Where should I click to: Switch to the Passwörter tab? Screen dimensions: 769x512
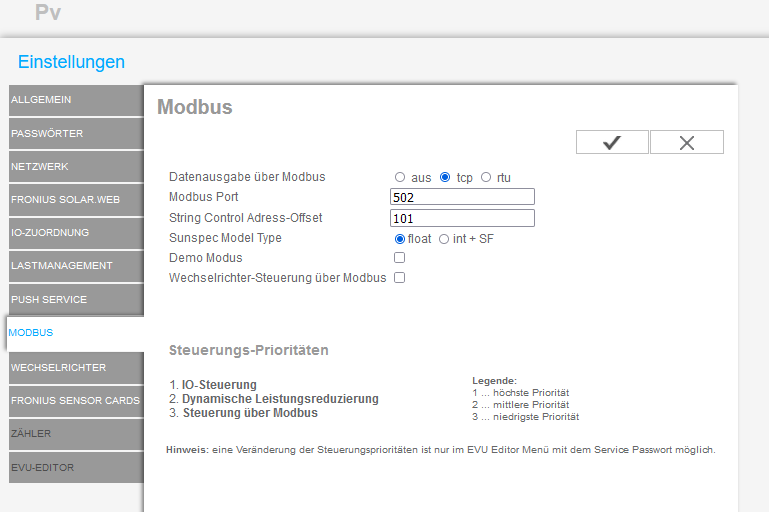tap(76, 133)
